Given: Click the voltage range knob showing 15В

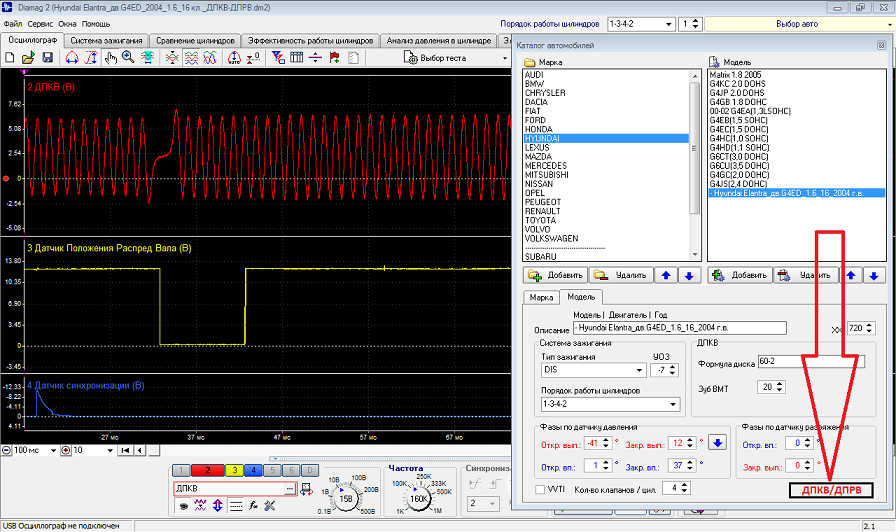Looking at the screenshot, I should [x=346, y=499].
